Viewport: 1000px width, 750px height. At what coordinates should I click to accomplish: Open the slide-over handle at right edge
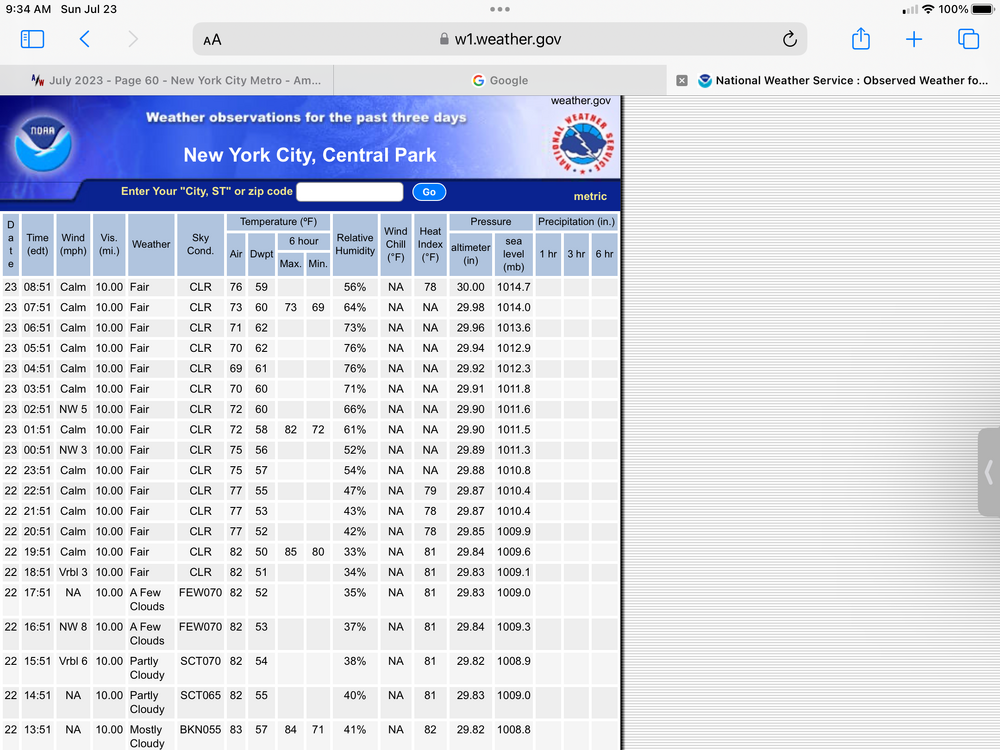989,472
